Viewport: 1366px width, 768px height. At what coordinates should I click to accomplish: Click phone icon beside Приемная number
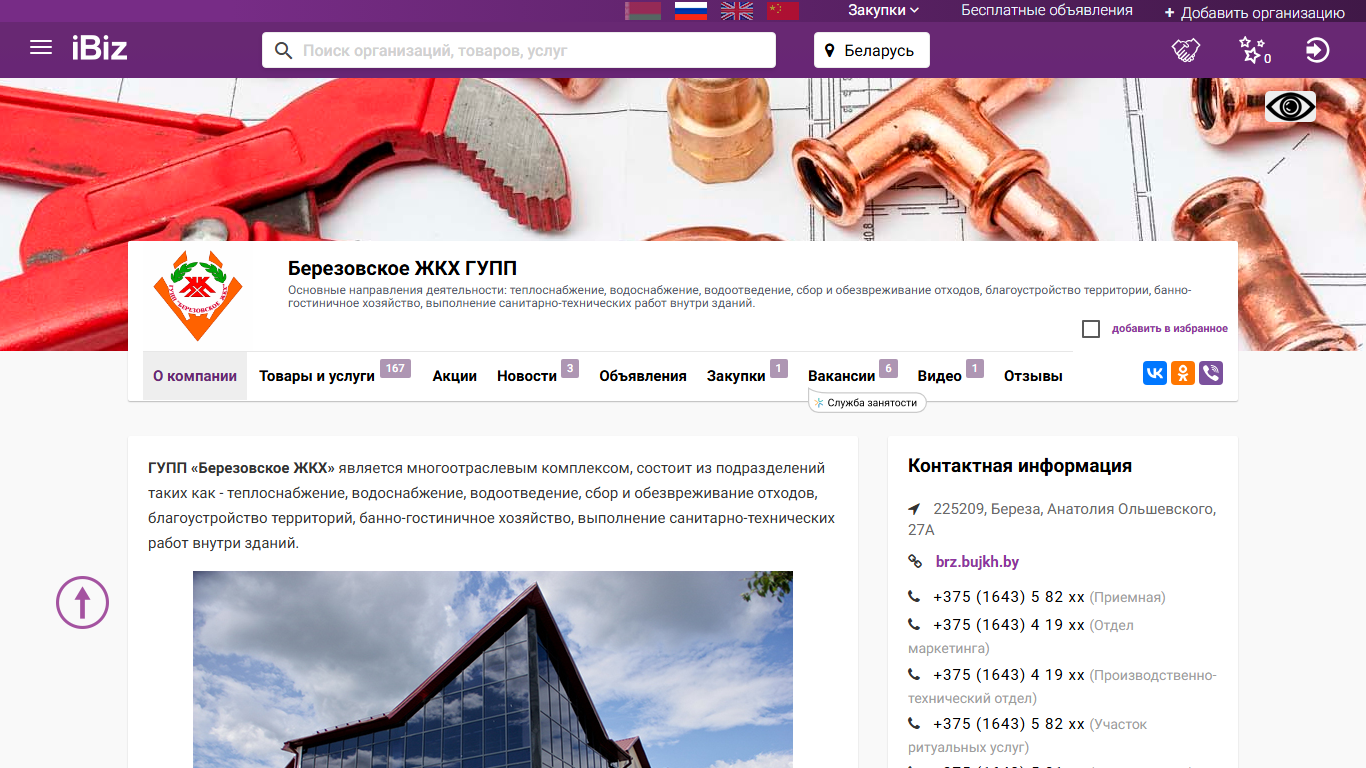click(914, 597)
